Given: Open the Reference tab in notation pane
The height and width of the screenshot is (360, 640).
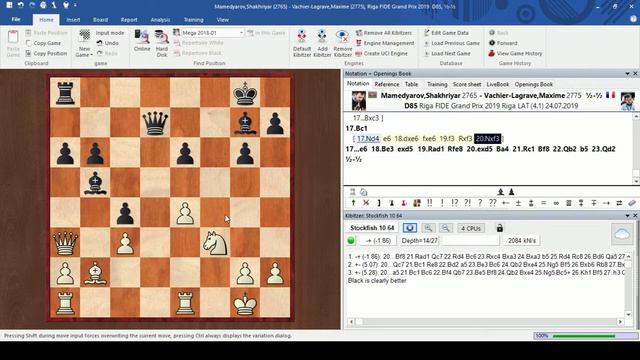Looking at the screenshot, I should click(387, 84).
